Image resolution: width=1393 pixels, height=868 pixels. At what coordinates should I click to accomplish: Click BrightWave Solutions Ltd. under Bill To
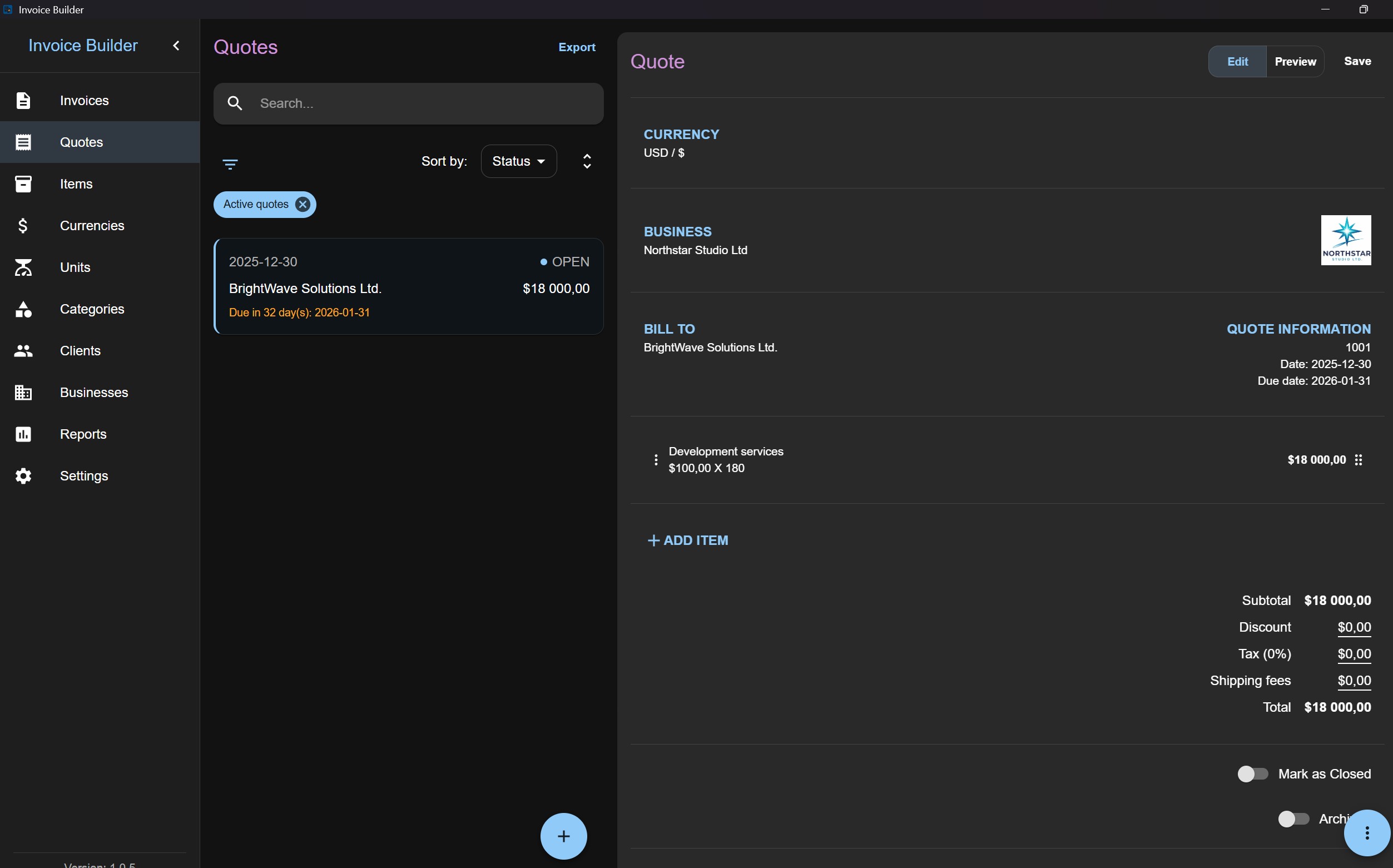711,348
